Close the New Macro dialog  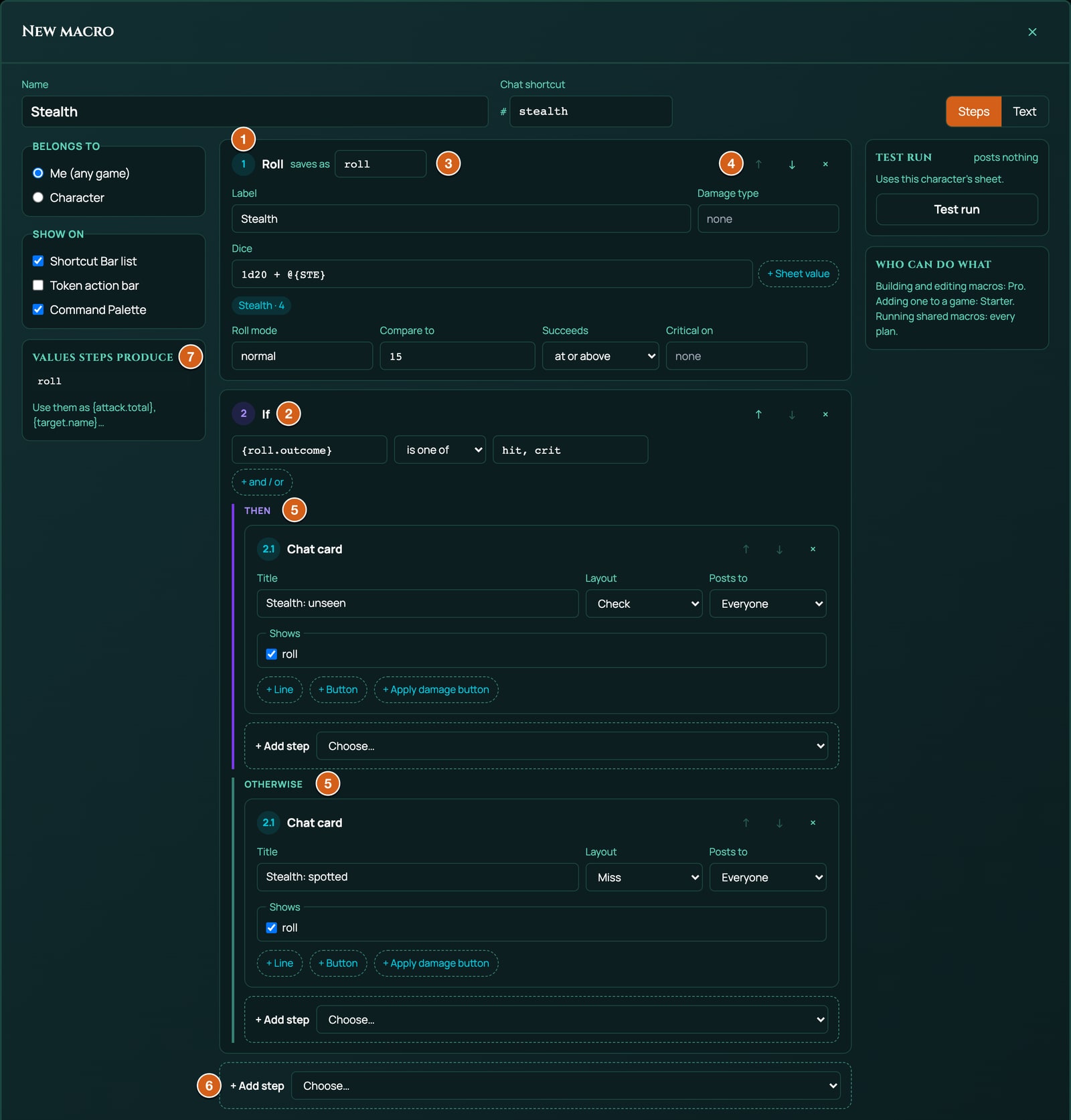pyautogui.click(x=1032, y=31)
